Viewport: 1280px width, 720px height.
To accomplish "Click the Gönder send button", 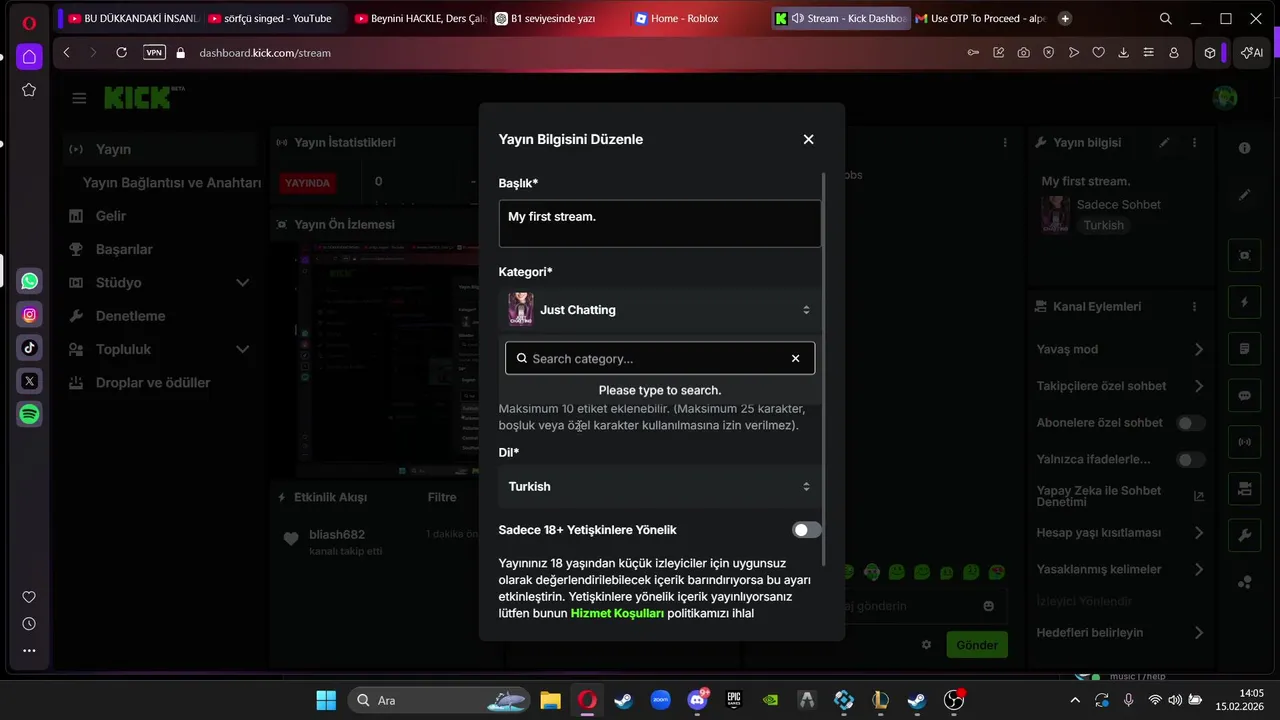I will coord(977,645).
